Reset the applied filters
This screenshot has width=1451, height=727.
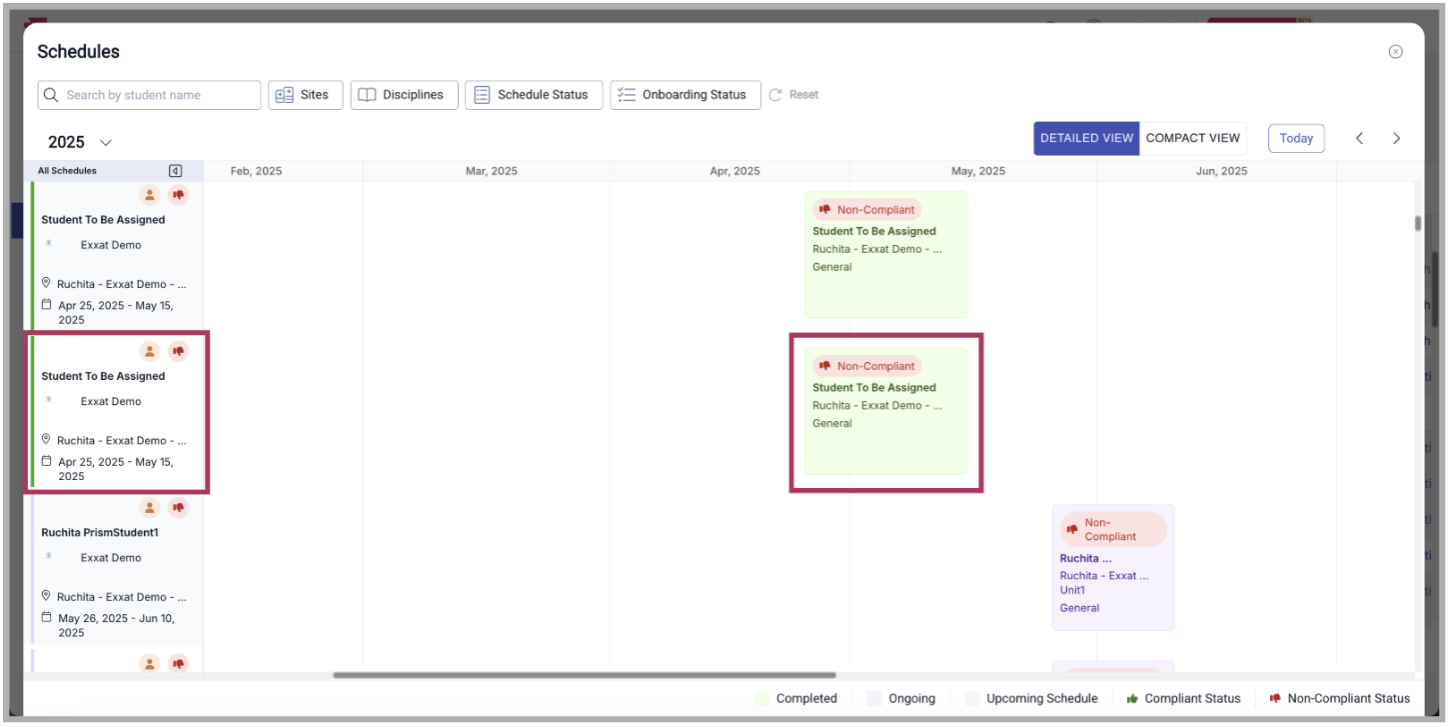(794, 95)
